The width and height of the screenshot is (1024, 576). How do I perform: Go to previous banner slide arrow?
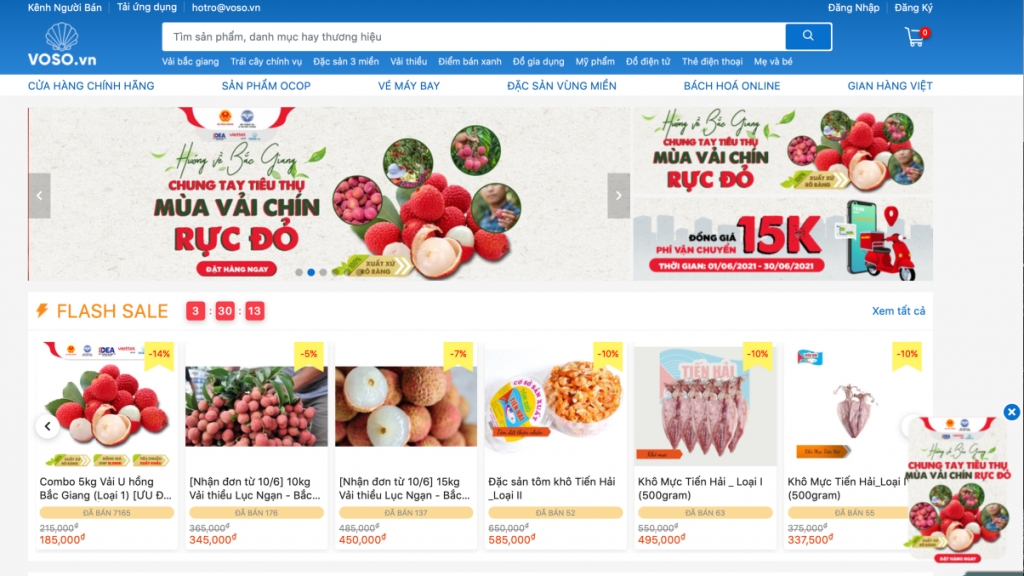click(39, 195)
